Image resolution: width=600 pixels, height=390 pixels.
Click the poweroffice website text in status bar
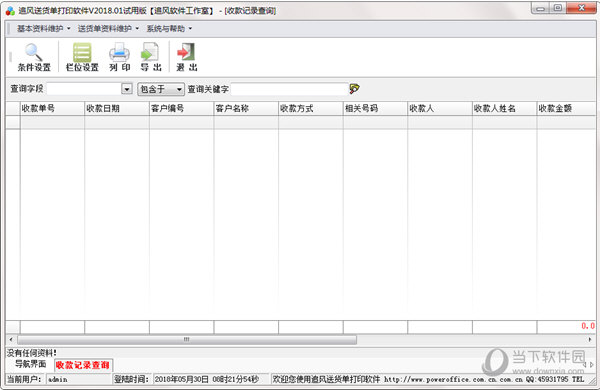point(454,379)
